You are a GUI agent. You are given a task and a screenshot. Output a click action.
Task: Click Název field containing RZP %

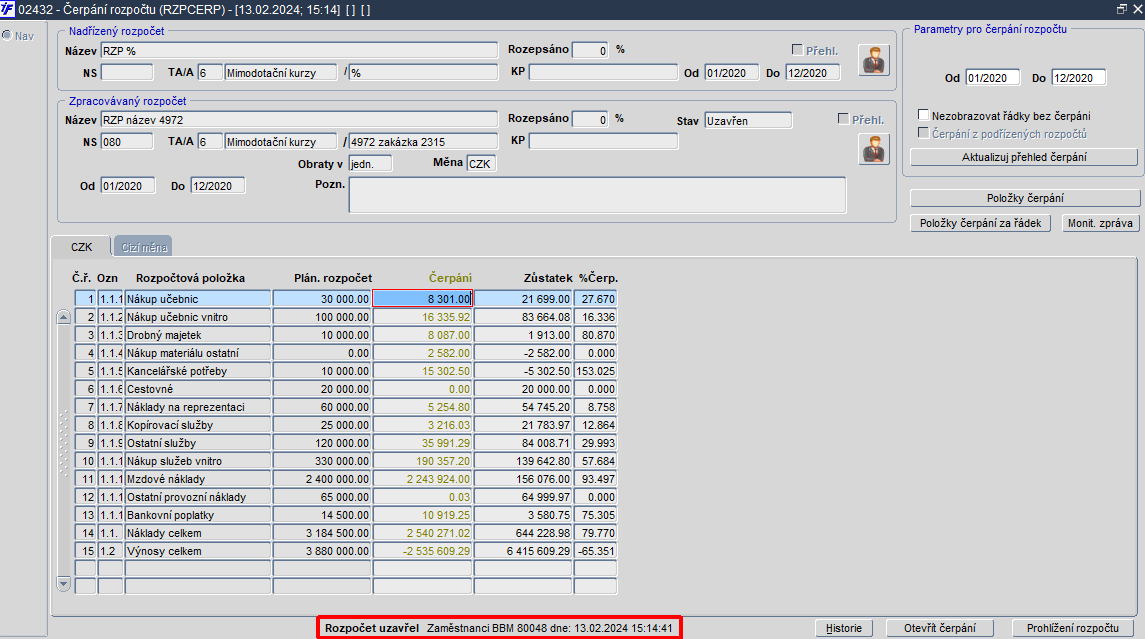[x=299, y=50]
